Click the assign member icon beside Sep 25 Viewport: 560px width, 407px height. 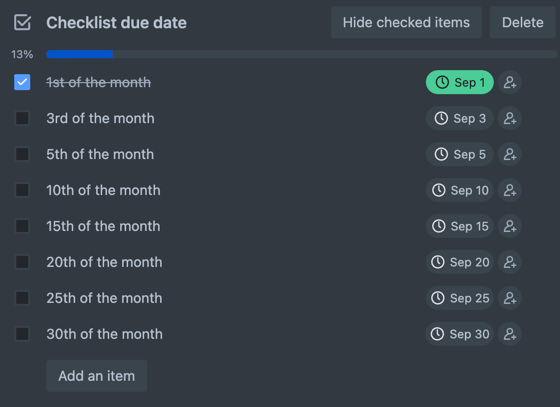(x=510, y=298)
